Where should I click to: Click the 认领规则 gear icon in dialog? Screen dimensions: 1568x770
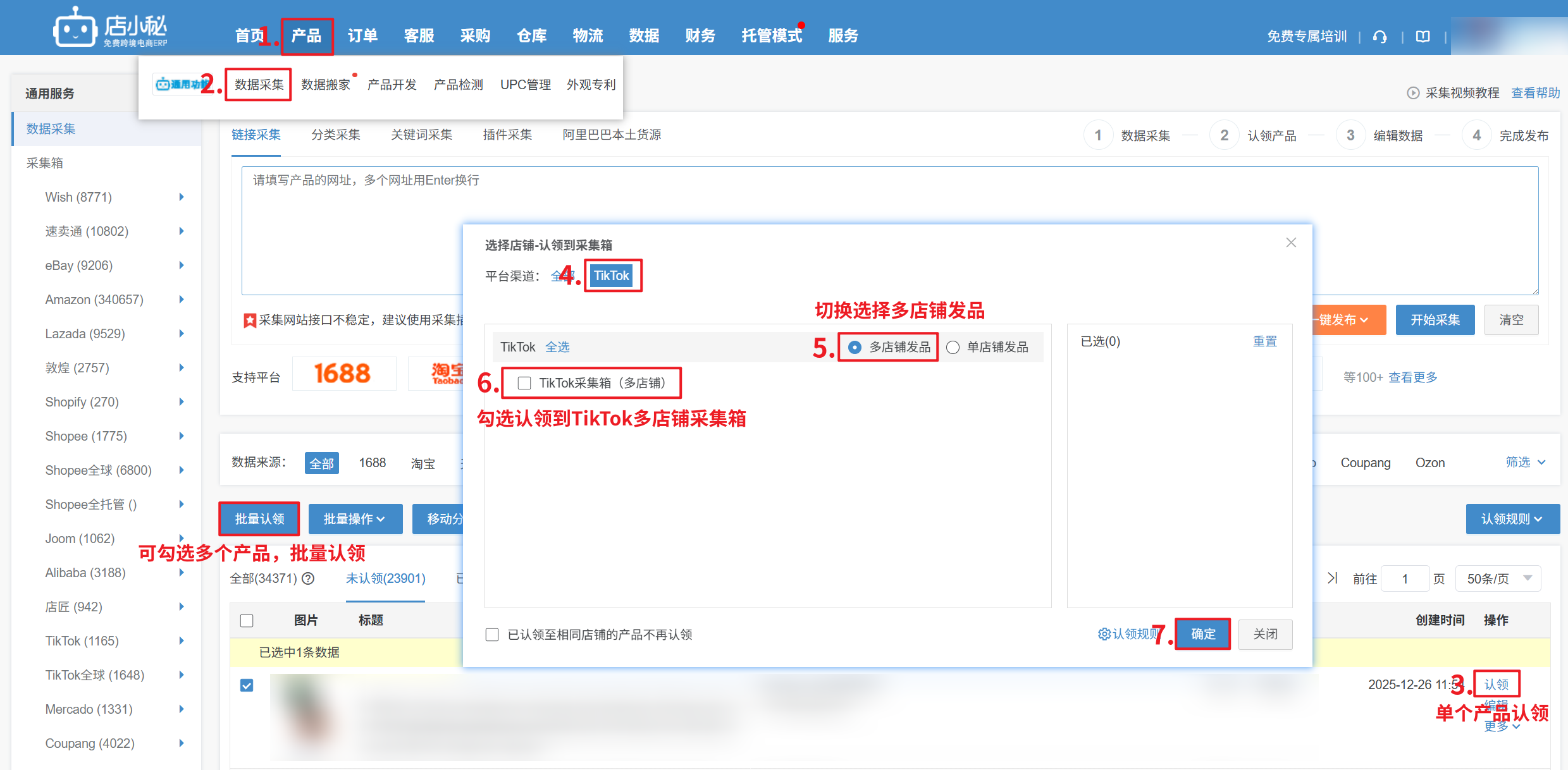point(1104,634)
